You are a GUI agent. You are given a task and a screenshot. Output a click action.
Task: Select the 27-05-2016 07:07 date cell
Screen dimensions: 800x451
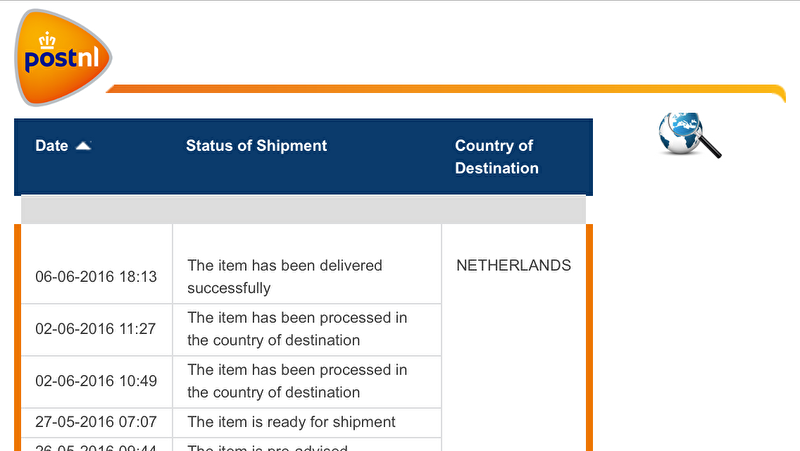pos(96,422)
